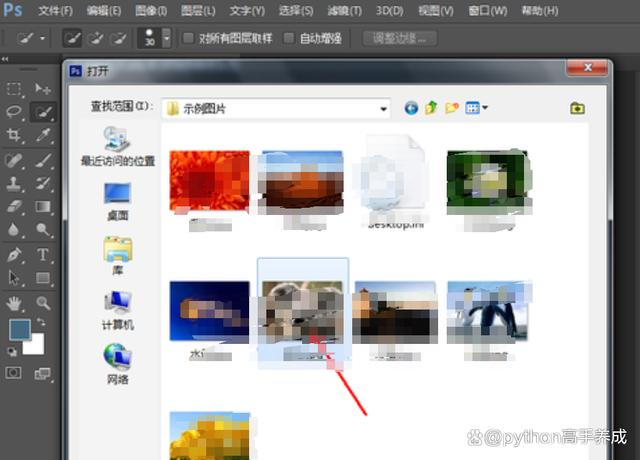Open the 文件(F) menu
Screen dimensions: 640x460
click(x=55, y=11)
